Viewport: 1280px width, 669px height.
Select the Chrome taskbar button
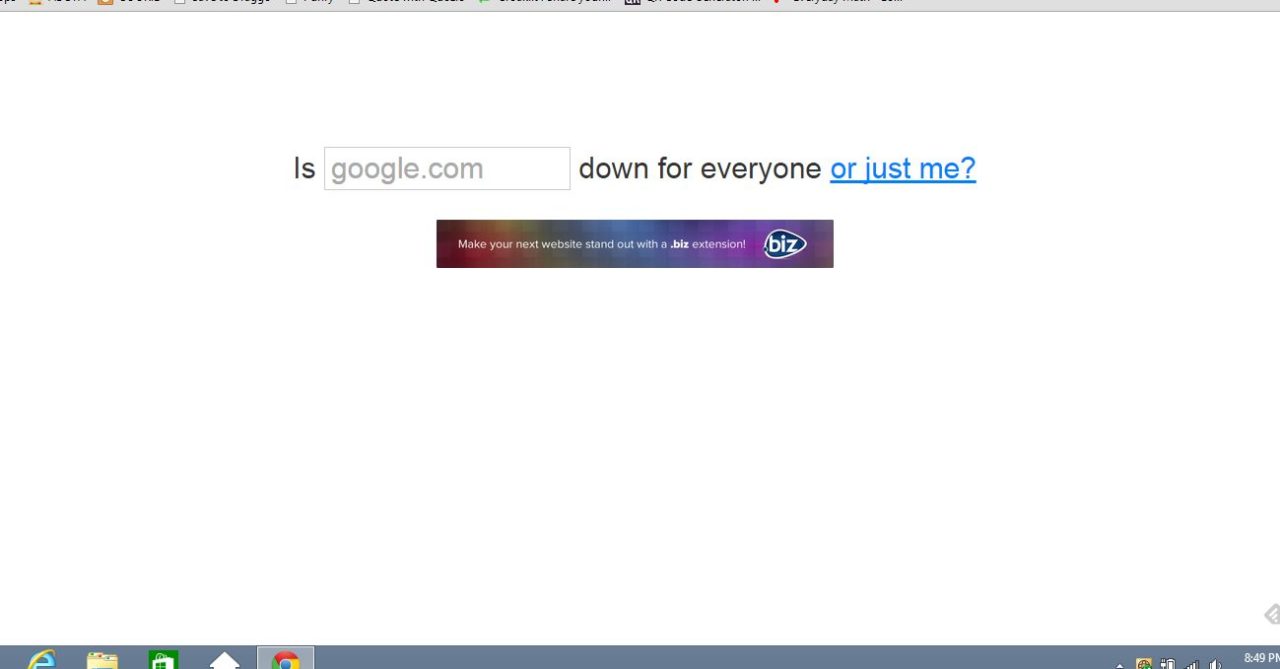(x=286, y=659)
